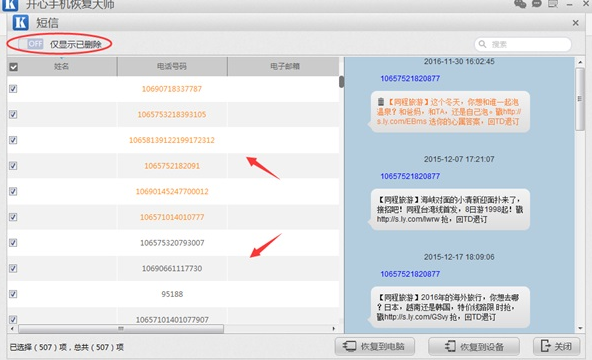Click the contact list vertical scrollbar thumb
This screenshot has height=360, width=592.
coord(341,82)
